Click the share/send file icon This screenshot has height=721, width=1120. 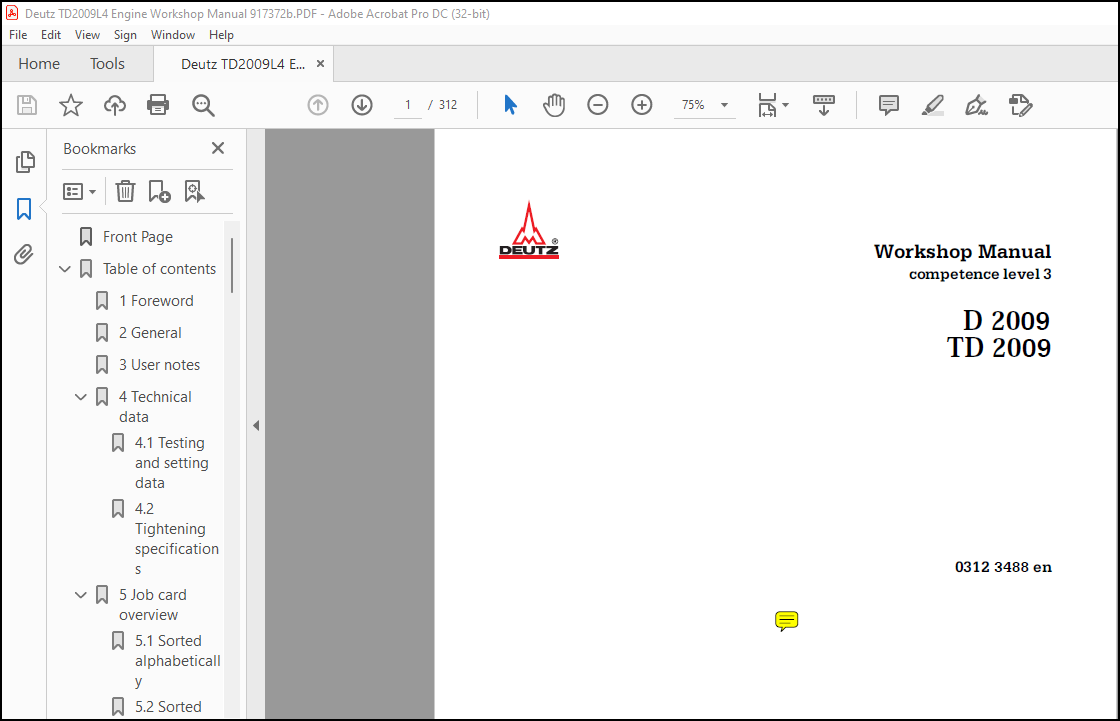coord(1021,105)
